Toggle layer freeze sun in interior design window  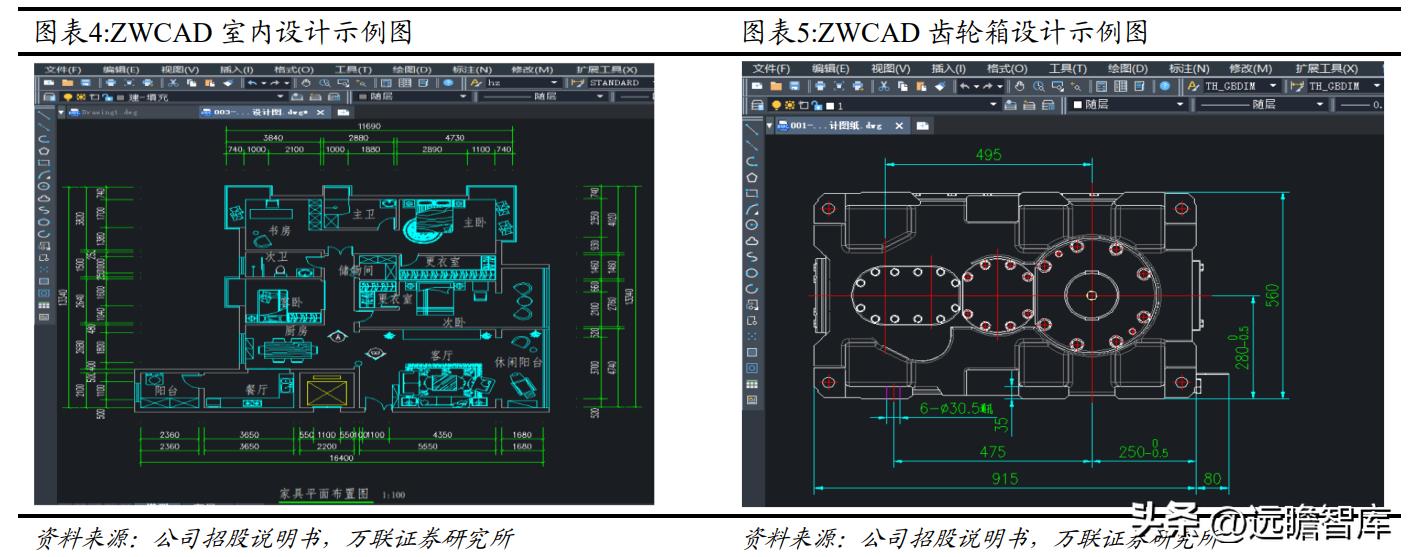(x=80, y=97)
